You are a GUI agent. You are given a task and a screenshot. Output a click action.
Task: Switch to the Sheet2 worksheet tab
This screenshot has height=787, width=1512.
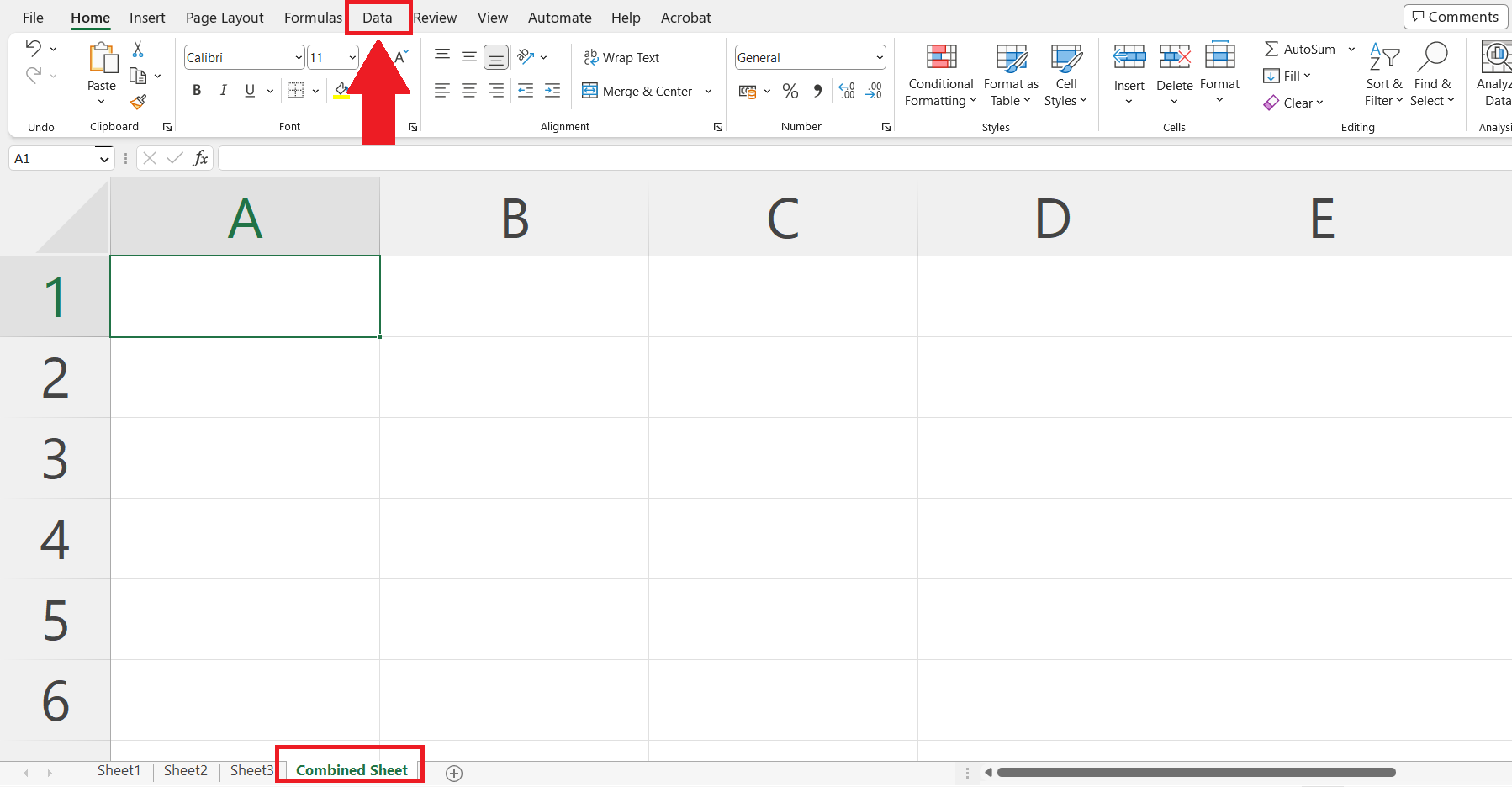coord(185,770)
